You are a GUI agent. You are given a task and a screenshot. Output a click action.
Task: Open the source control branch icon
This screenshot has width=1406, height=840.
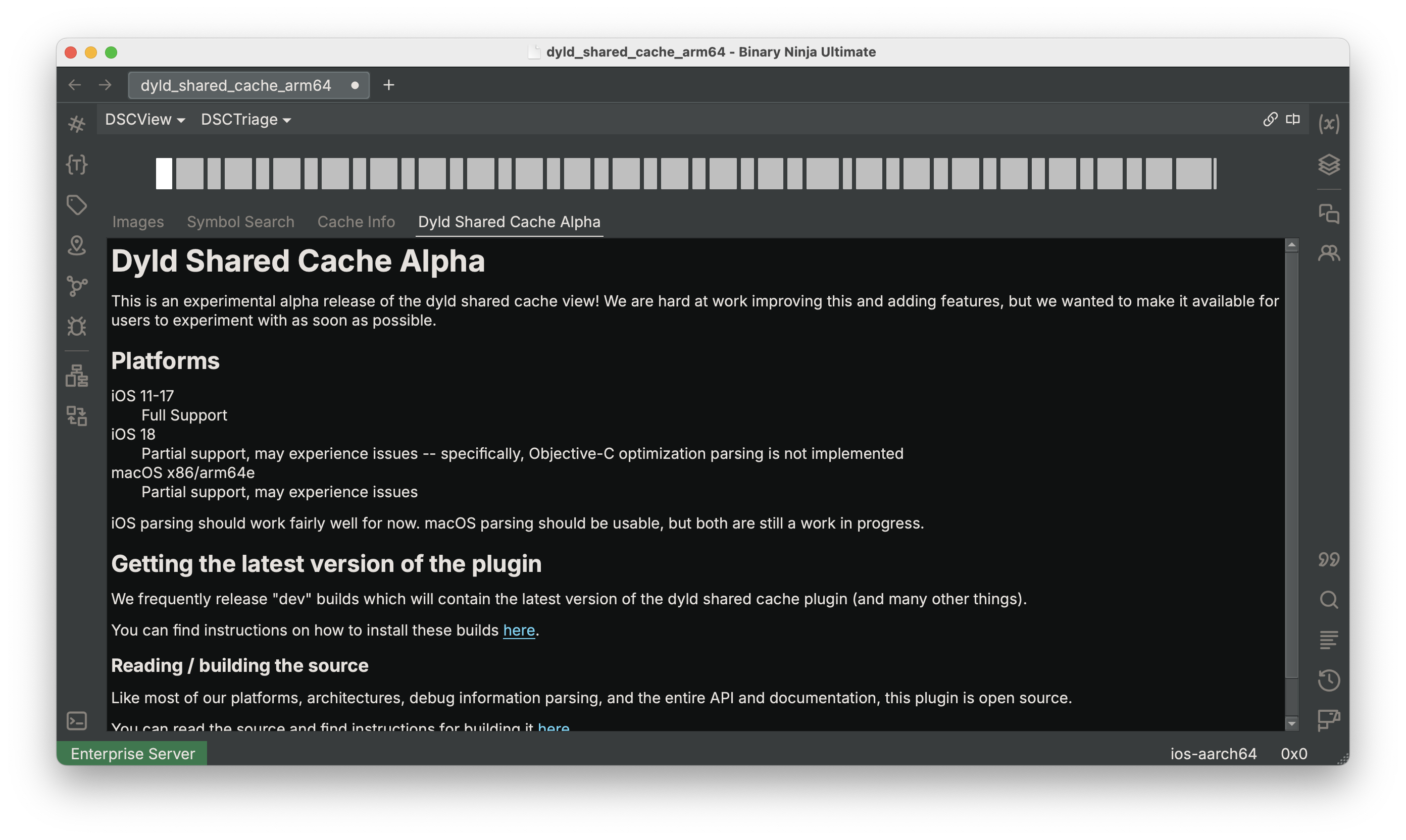(76, 286)
